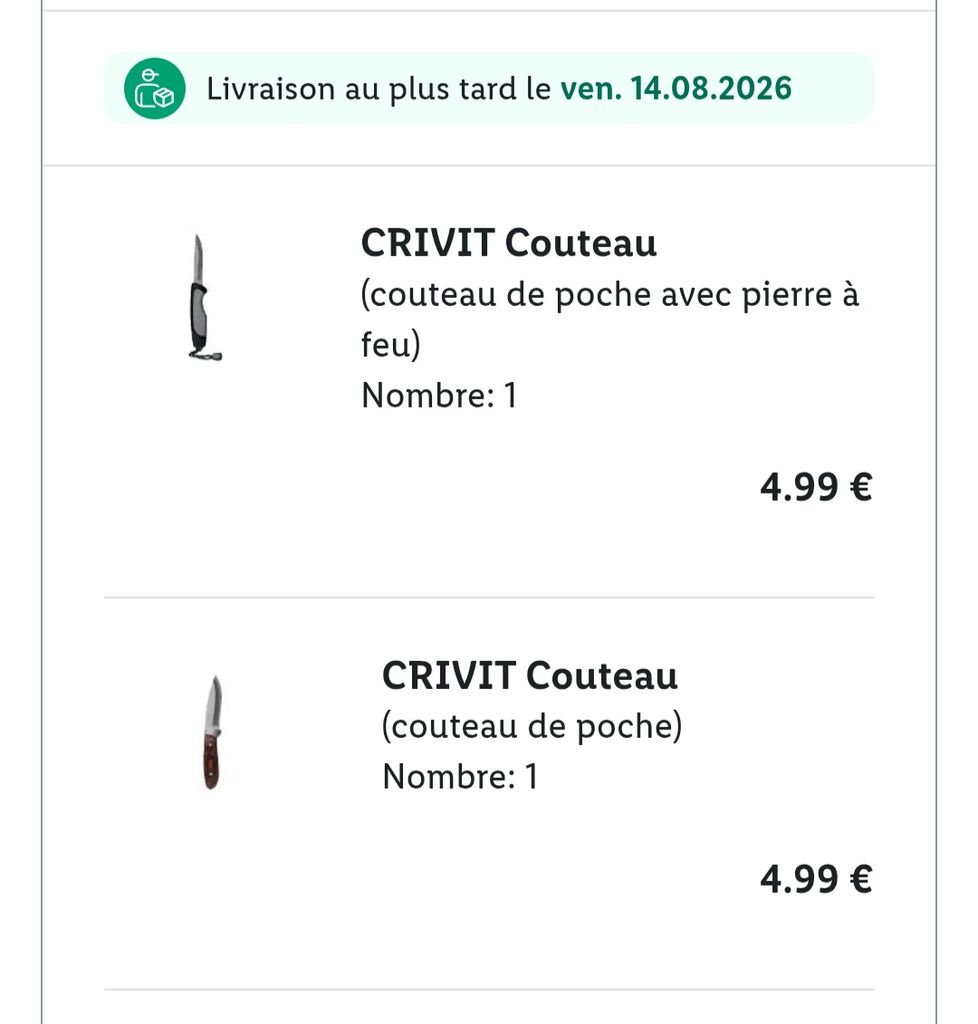Click the brown wooden knife handle image
Viewport: 978px width, 1024px height.
point(211,762)
